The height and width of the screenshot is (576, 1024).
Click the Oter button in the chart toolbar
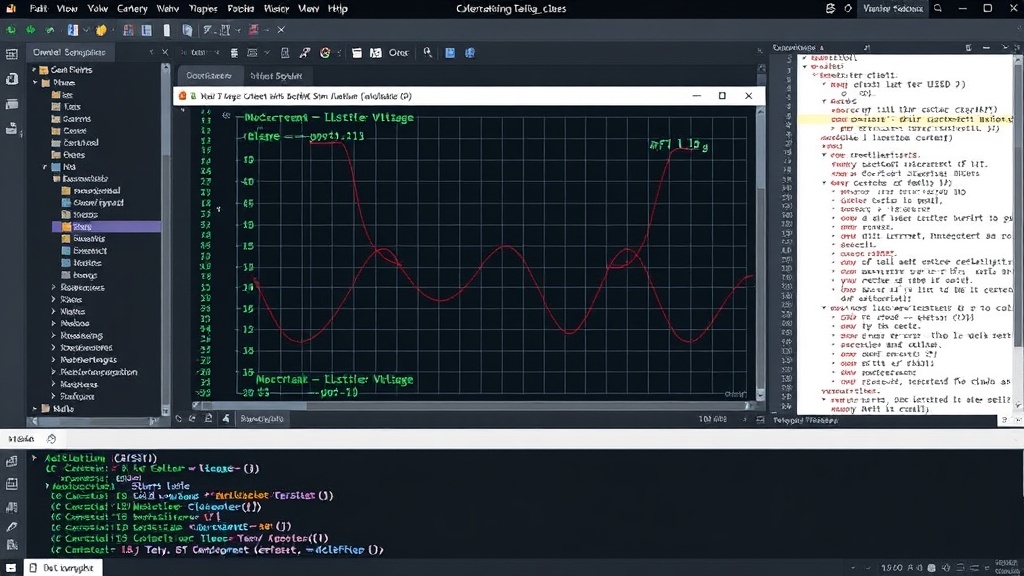398,53
